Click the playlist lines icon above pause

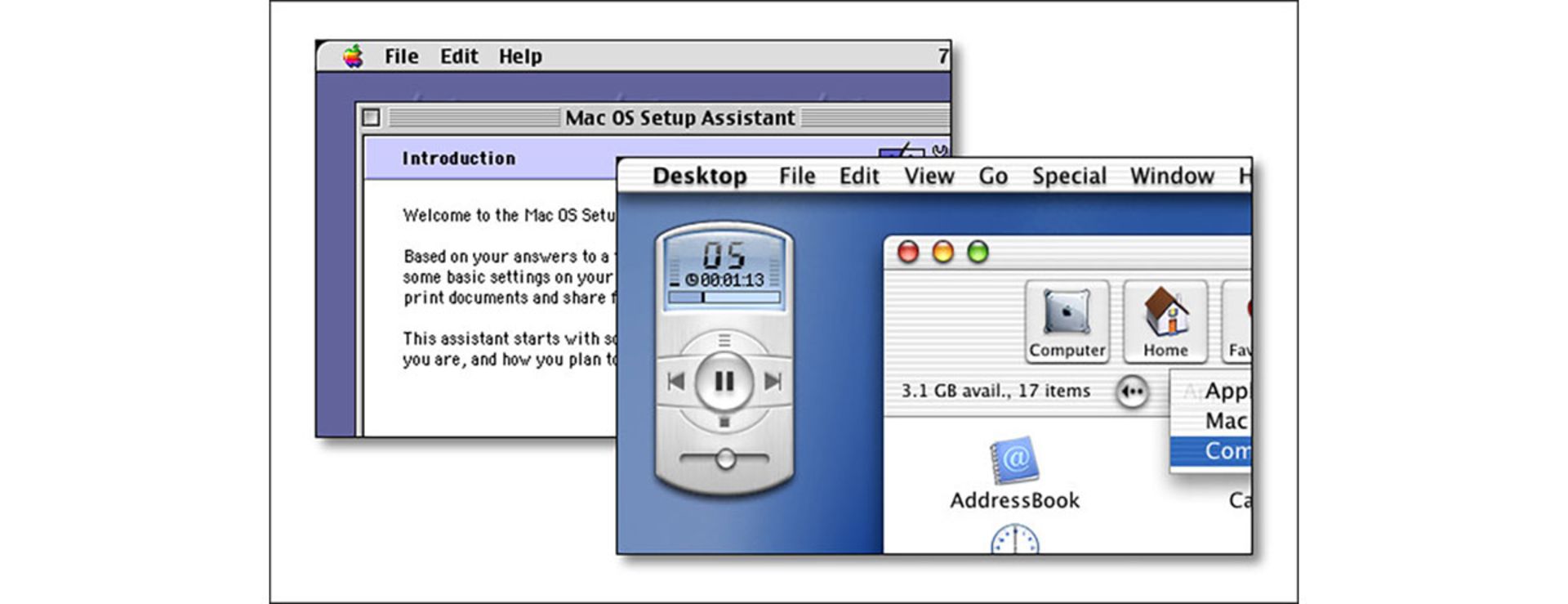pos(724,340)
